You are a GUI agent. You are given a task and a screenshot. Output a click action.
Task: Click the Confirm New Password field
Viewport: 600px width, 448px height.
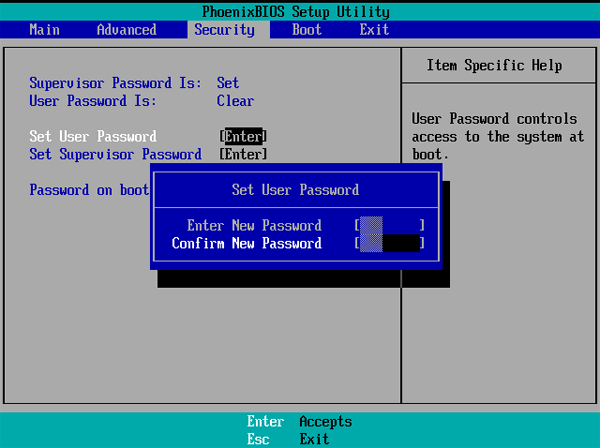click(390, 243)
